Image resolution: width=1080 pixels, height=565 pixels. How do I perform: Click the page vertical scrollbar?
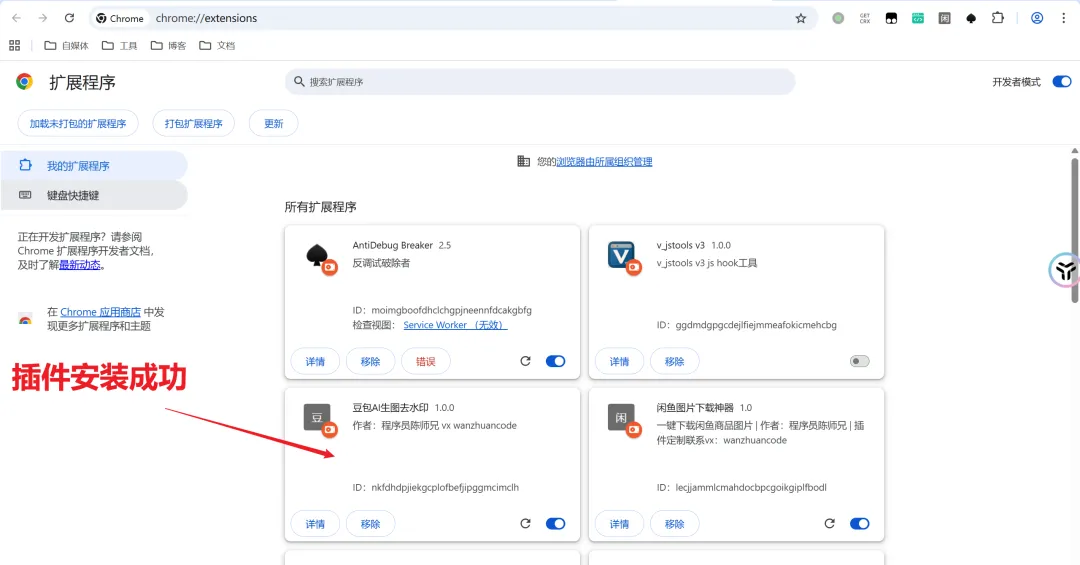(x=1074, y=230)
